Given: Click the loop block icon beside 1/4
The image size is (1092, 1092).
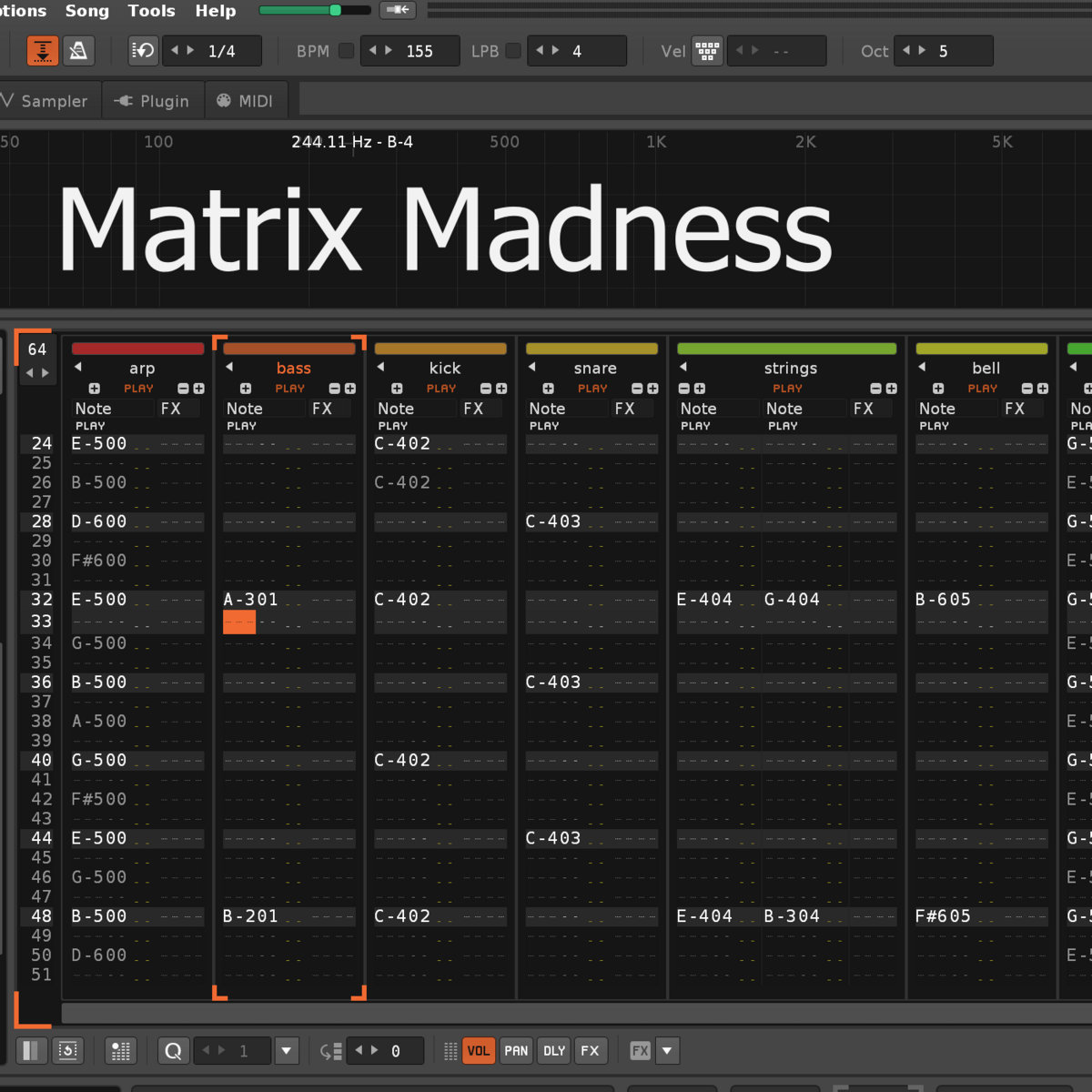Looking at the screenshot, I should (x=143, y=51).
